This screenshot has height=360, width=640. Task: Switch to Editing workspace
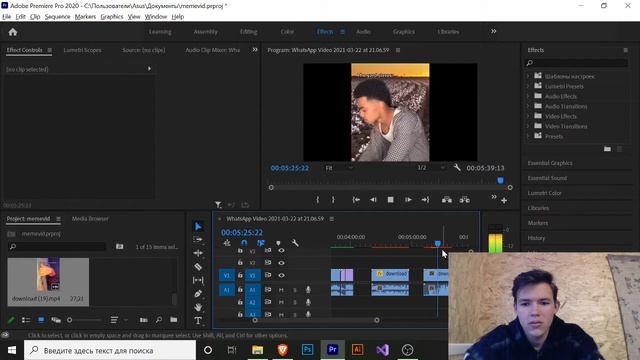(249, 32)
